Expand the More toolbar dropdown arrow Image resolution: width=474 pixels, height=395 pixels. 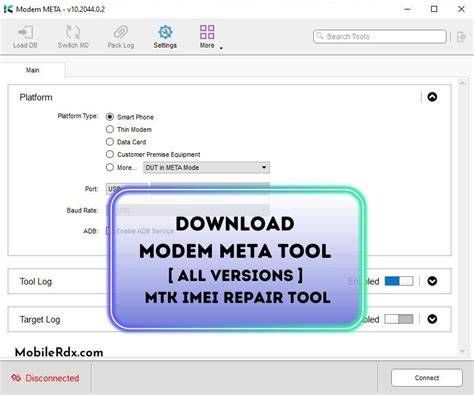tap(221, 48)
